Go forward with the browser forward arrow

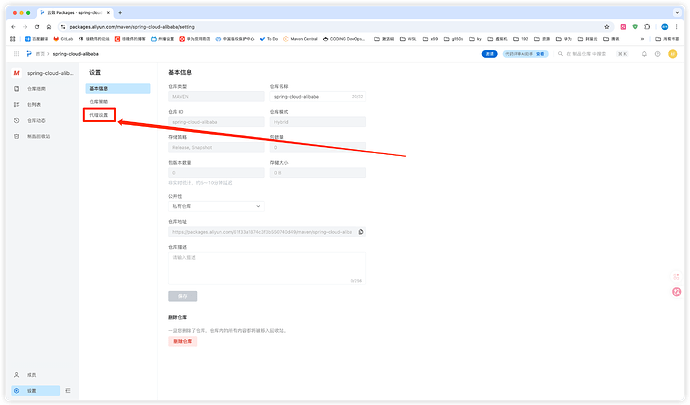pos(25,27)
